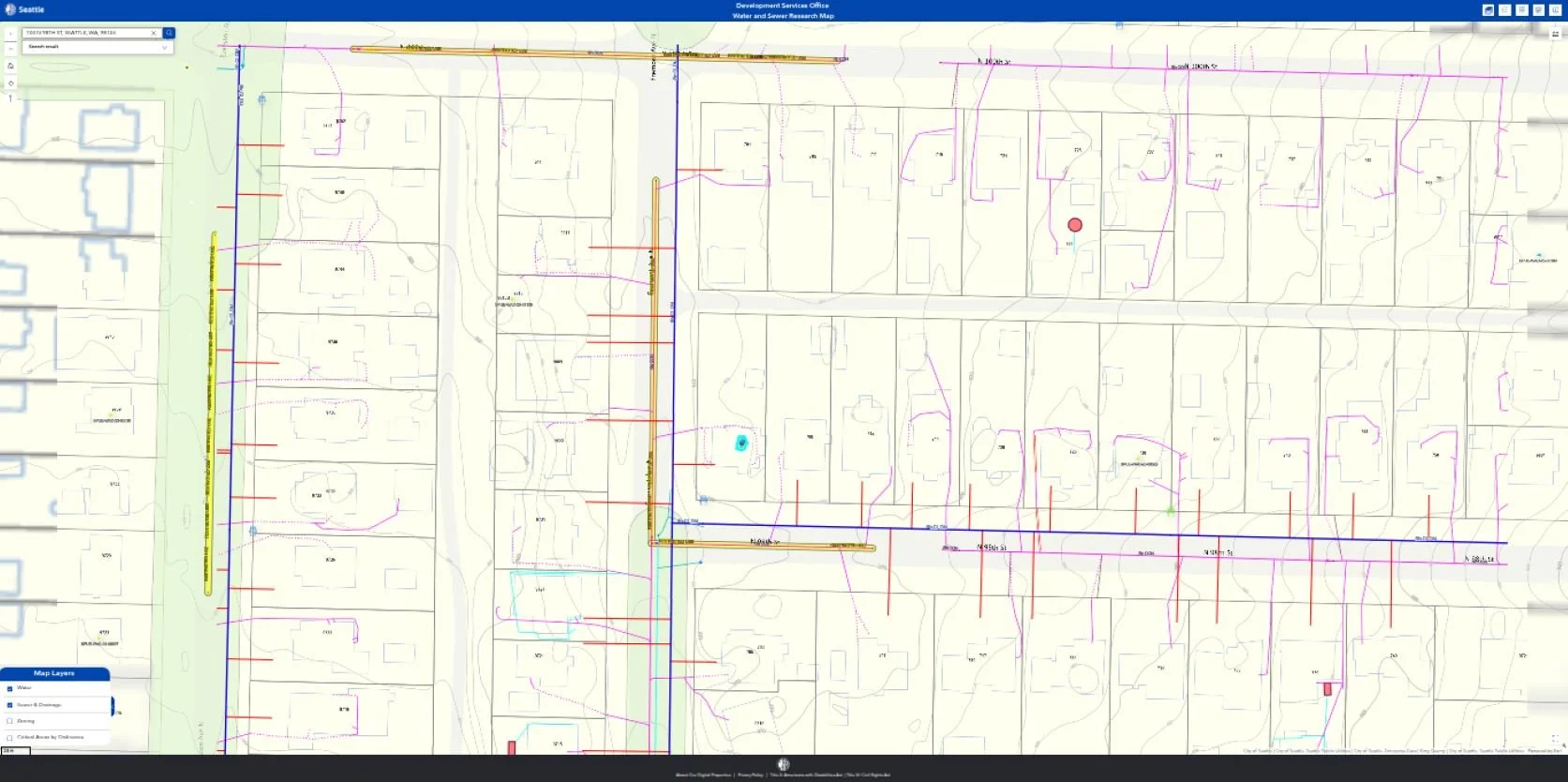Toggle the small panel below header icons
The image size is (1568, 782).
(1555, 33)
